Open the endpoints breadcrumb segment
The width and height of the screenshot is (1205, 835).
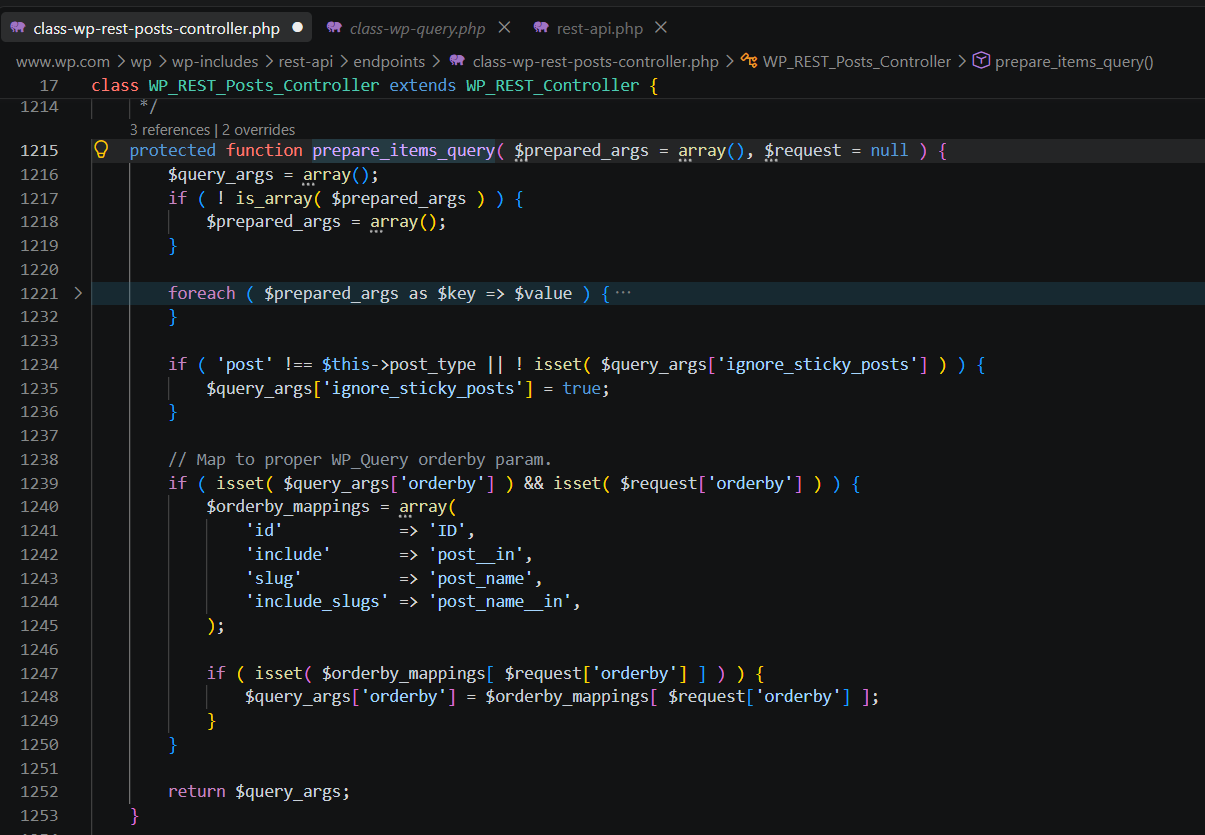(x=389, y=61)
